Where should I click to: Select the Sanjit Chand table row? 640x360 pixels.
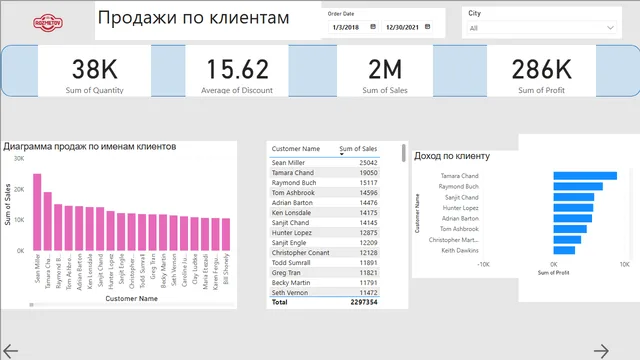pos(324,222)
